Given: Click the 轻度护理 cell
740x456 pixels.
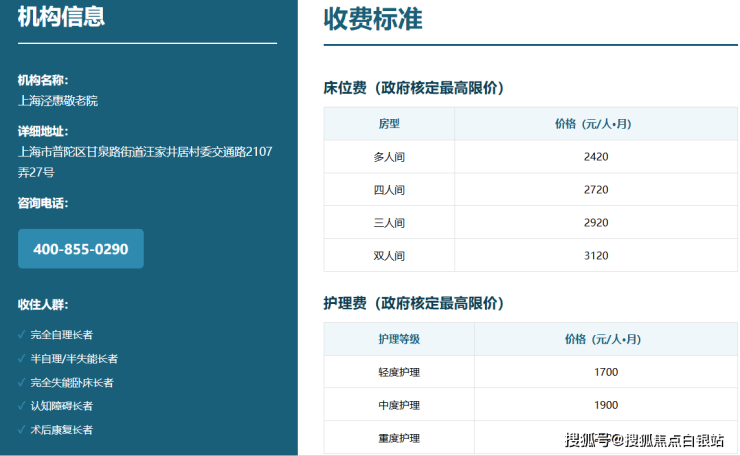Looking at the screenshot, I should point(399,372).
